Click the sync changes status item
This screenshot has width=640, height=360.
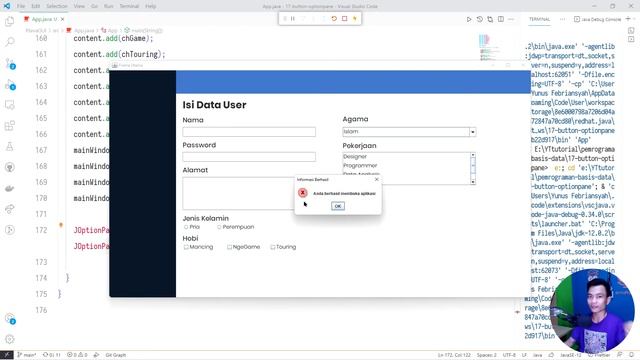pos(51,355)
